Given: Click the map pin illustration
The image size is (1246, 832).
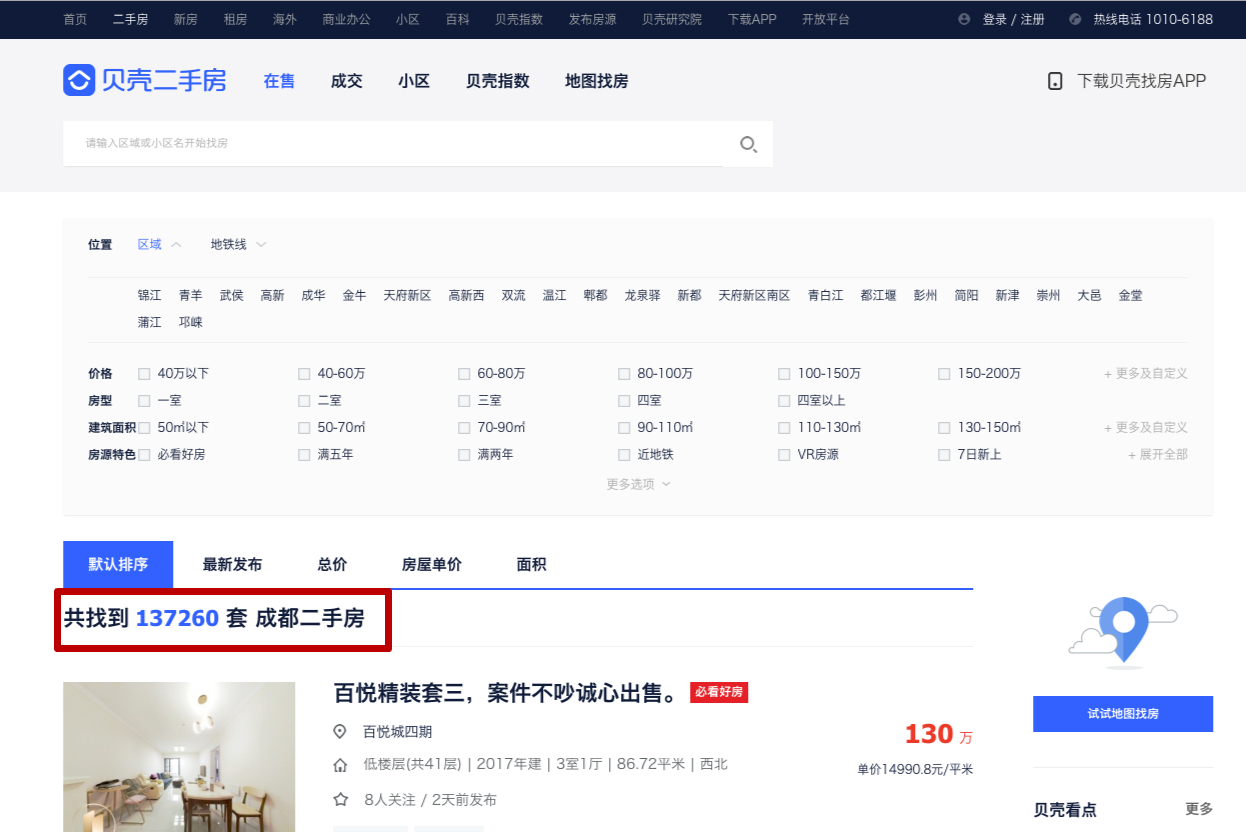Looking at the screenshot, I should (x=1123, y=632).
